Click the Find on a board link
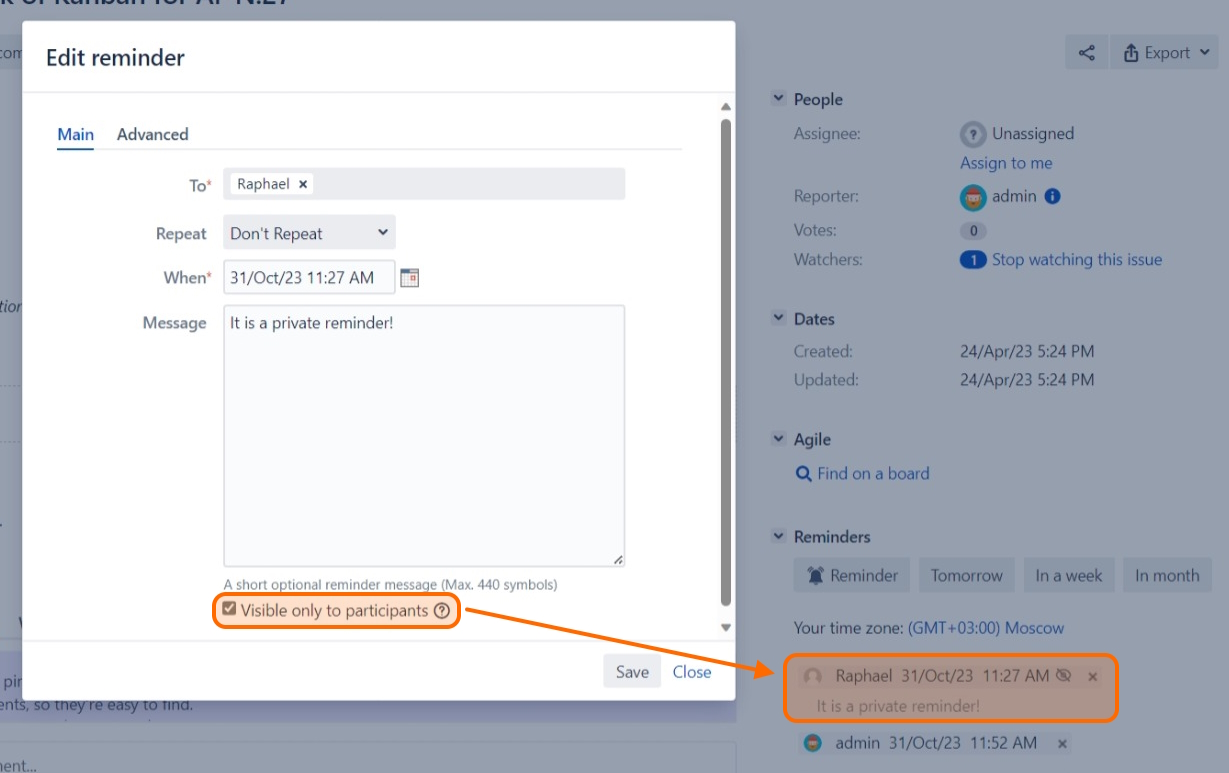This screenshot has width=1229, height=773. click(872, 474)
